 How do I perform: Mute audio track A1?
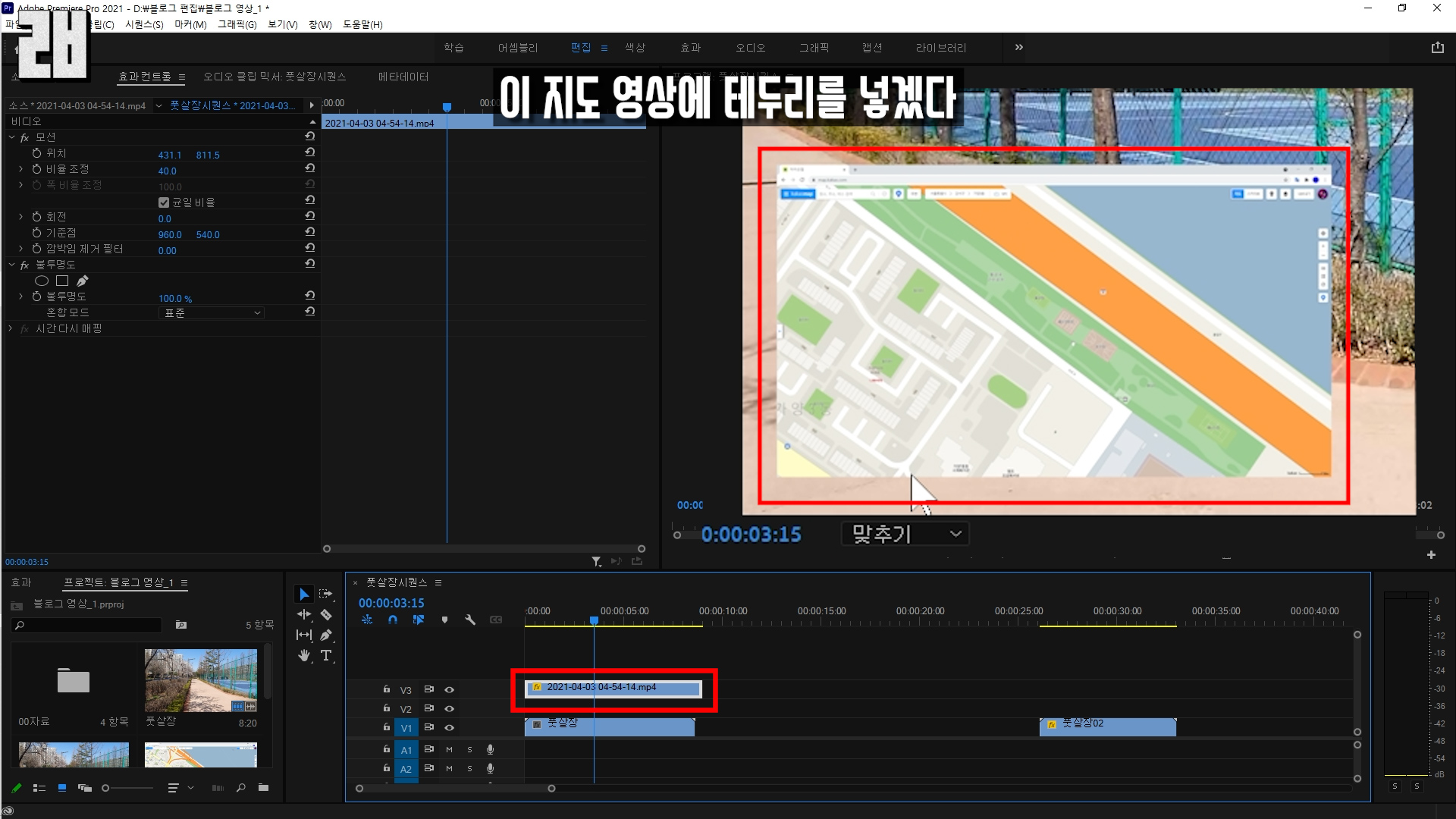click(449, 750)
